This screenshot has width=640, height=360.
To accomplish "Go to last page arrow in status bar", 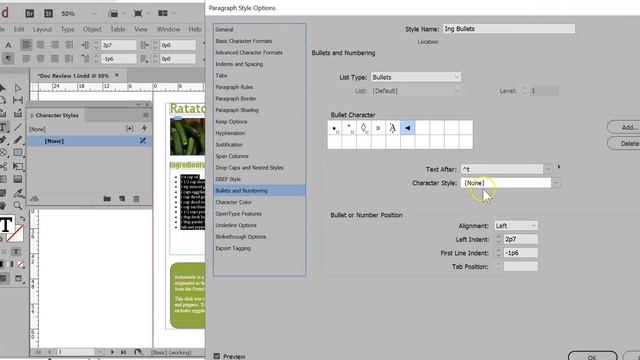I will [x=123, y=352].
